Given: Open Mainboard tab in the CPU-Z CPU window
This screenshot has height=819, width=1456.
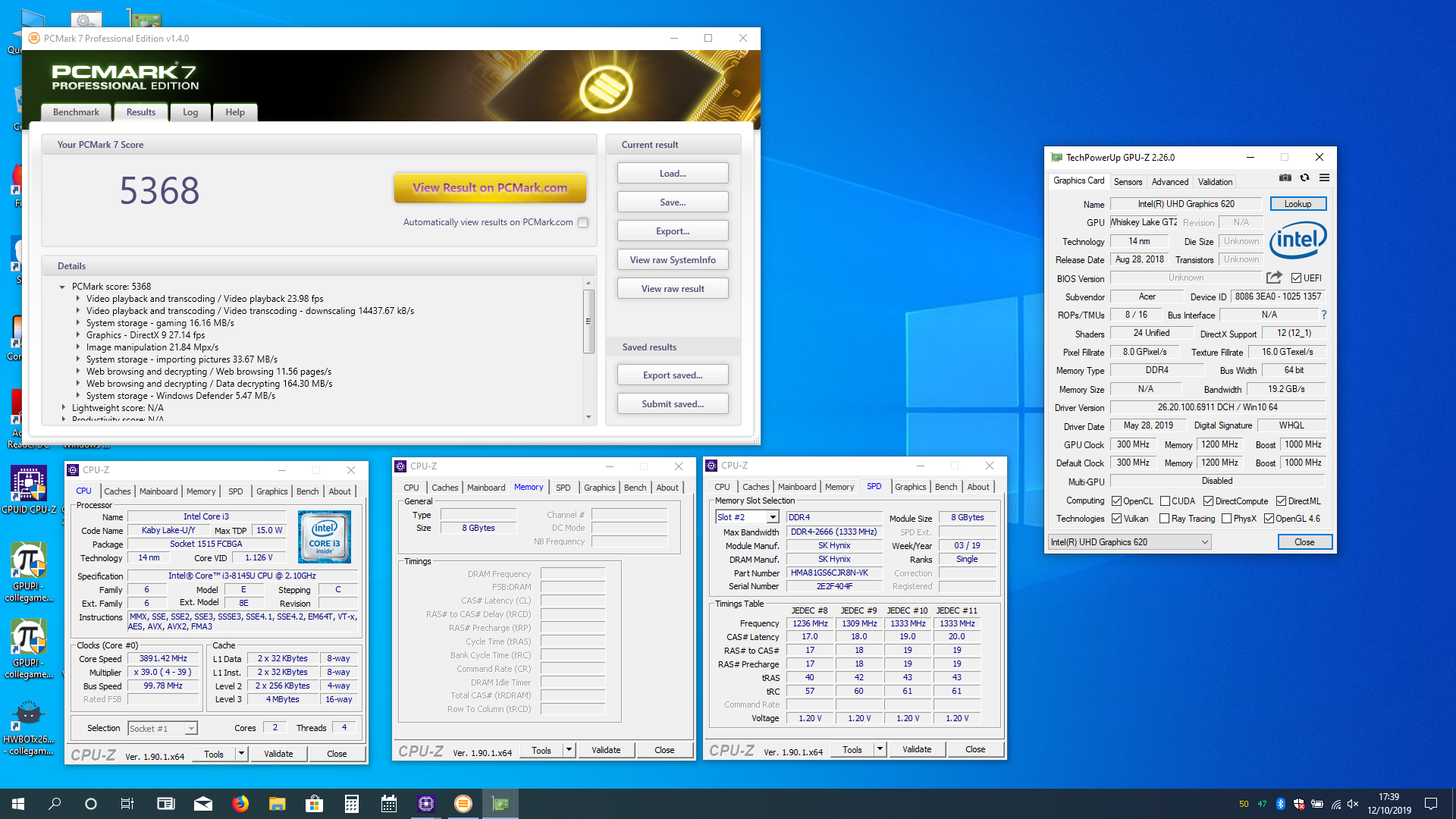Looking at the screenshot, I should point(158,491).
